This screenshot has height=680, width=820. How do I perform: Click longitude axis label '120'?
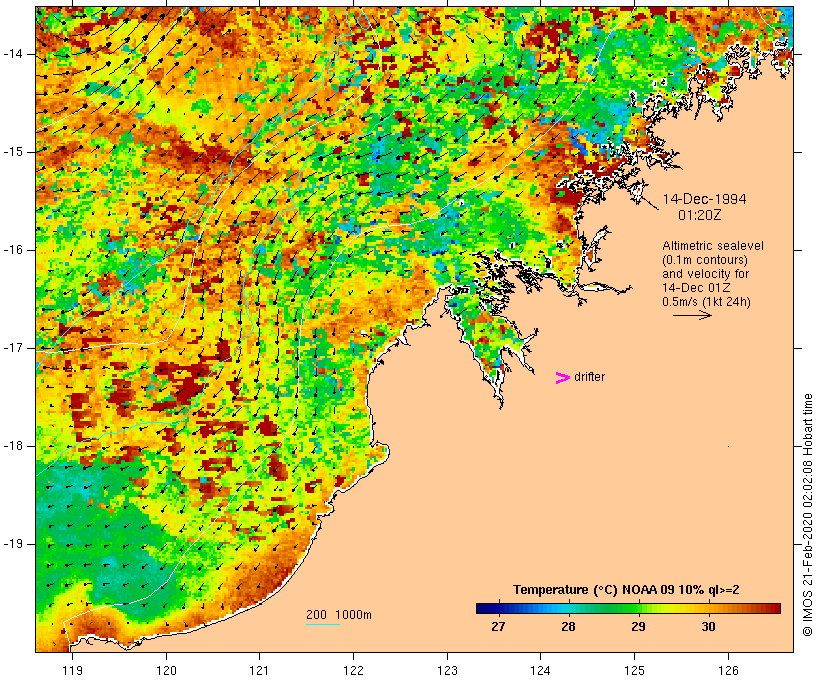tap(166, 671)
